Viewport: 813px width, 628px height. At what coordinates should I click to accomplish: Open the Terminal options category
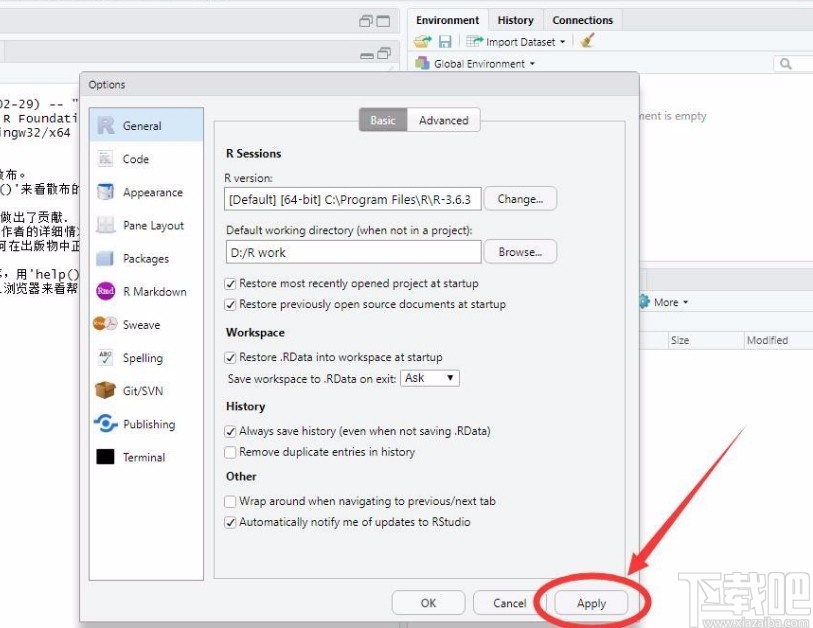pos(146,457)
